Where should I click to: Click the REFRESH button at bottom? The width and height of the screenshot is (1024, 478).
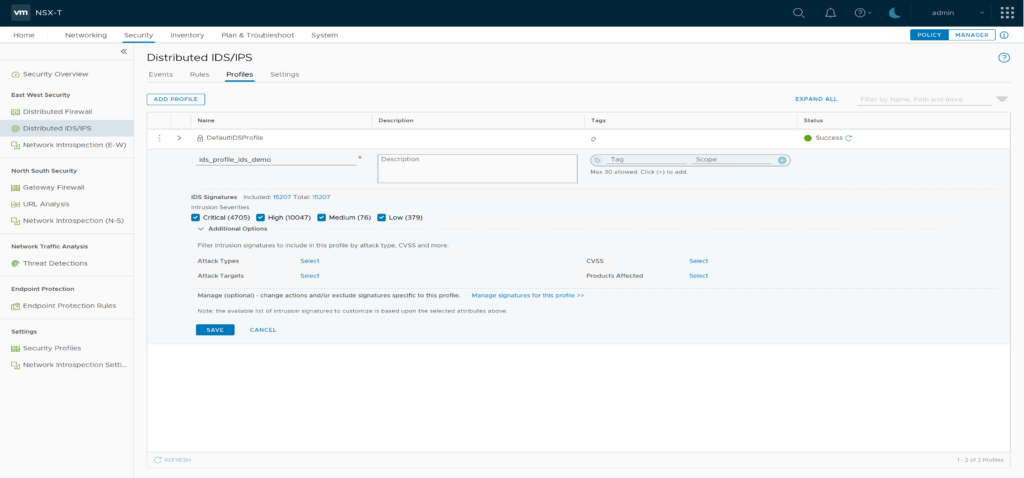[172, 460]
